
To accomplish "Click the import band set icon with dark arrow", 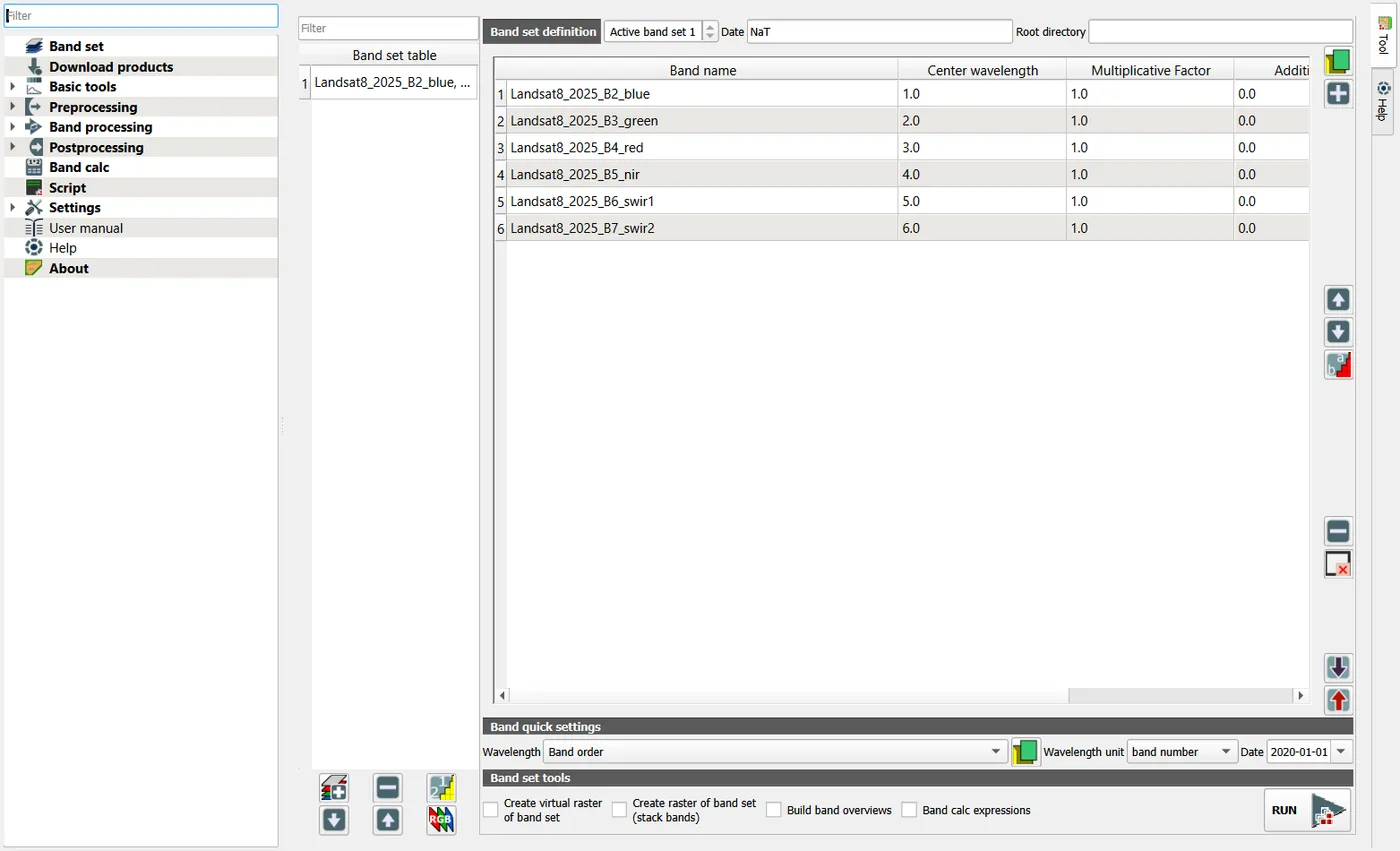I will point(1338,667).
